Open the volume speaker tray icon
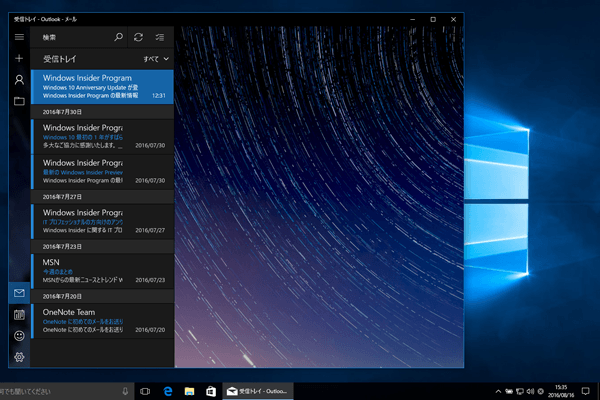This screenshot has width=600, height=400. (x=530, y=391)
